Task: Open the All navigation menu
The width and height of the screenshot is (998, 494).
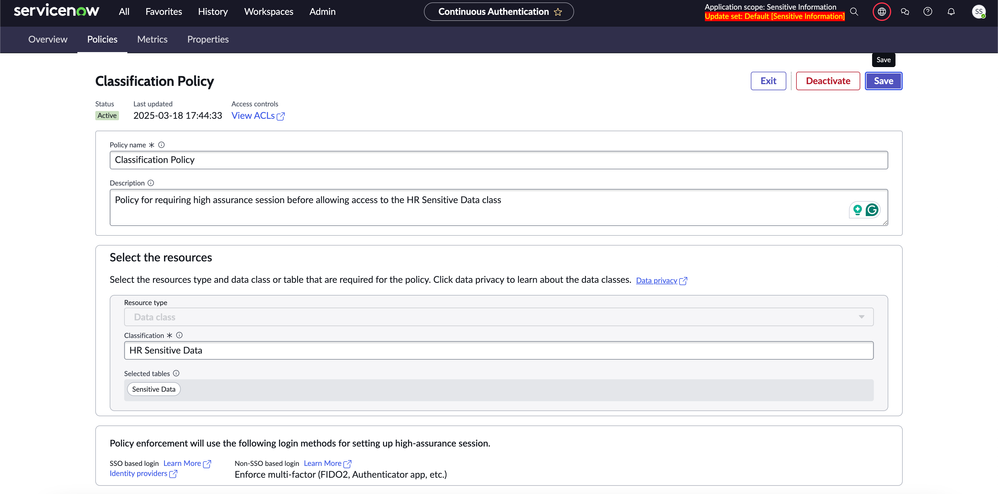Action: pos(124,12)
